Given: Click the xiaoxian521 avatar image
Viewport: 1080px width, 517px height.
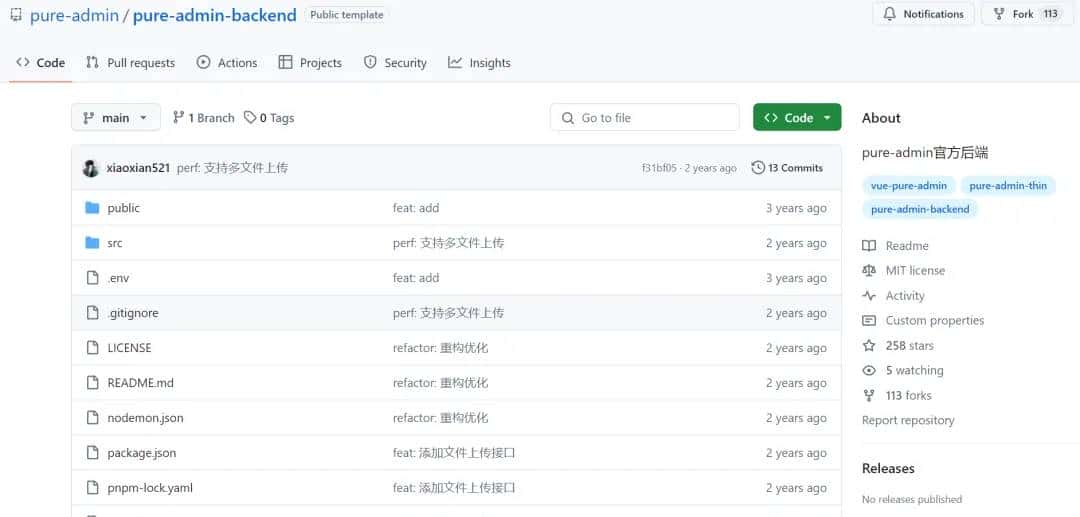Looking at the screenshot, I should [90, 168].
